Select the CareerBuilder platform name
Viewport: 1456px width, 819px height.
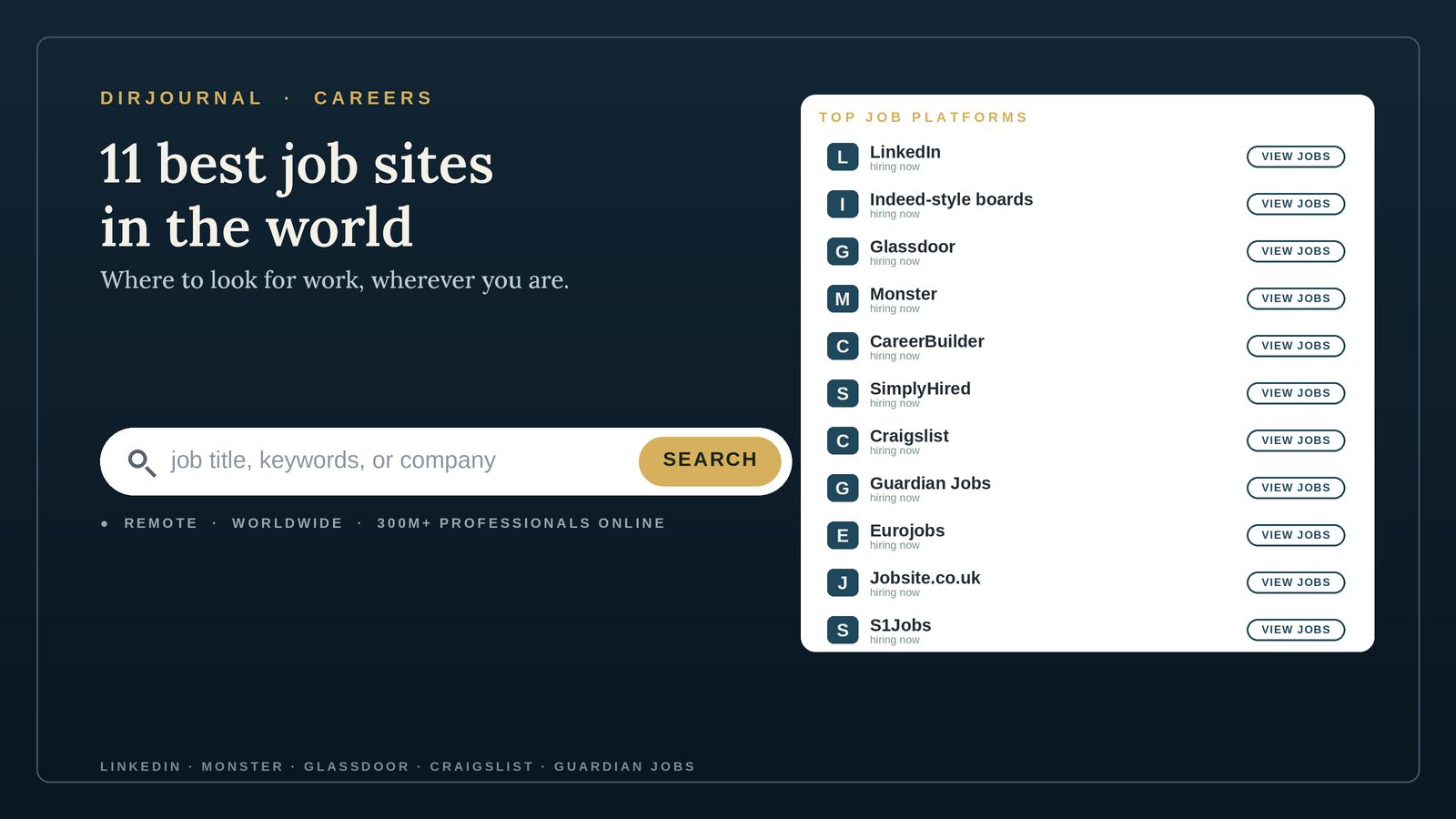(x=927, y=341)
